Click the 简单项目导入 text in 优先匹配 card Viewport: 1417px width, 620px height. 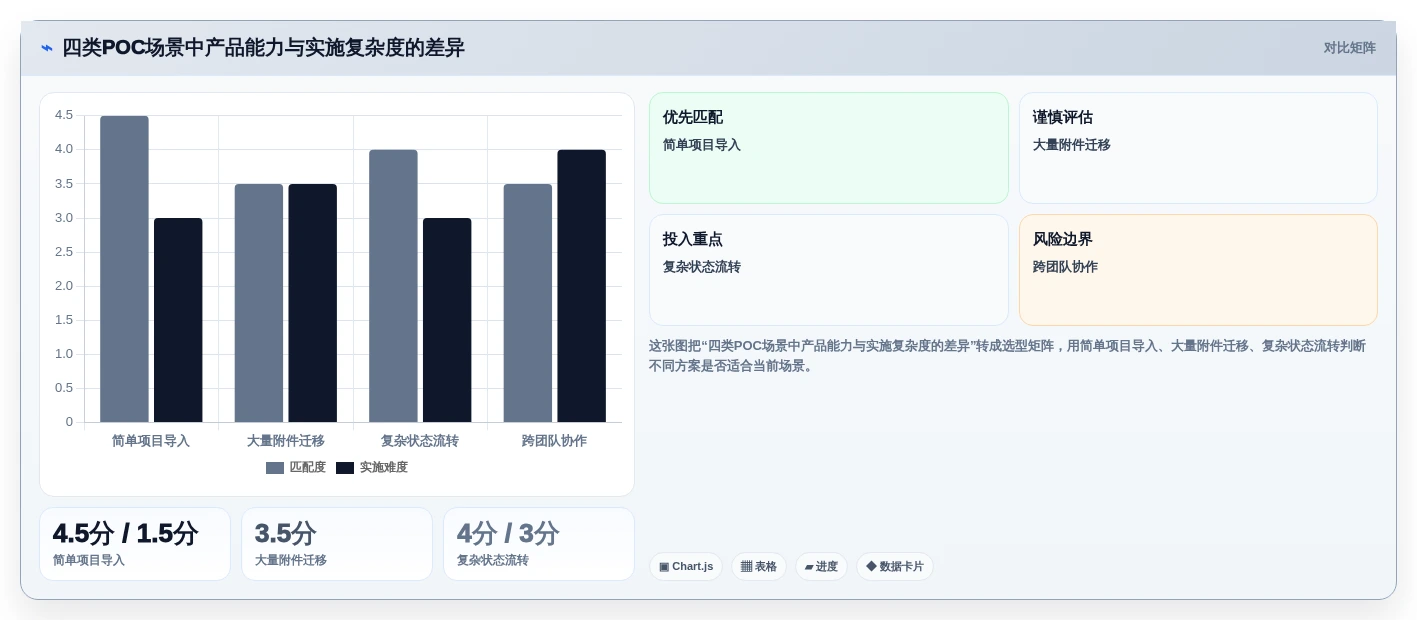[702, 145]
